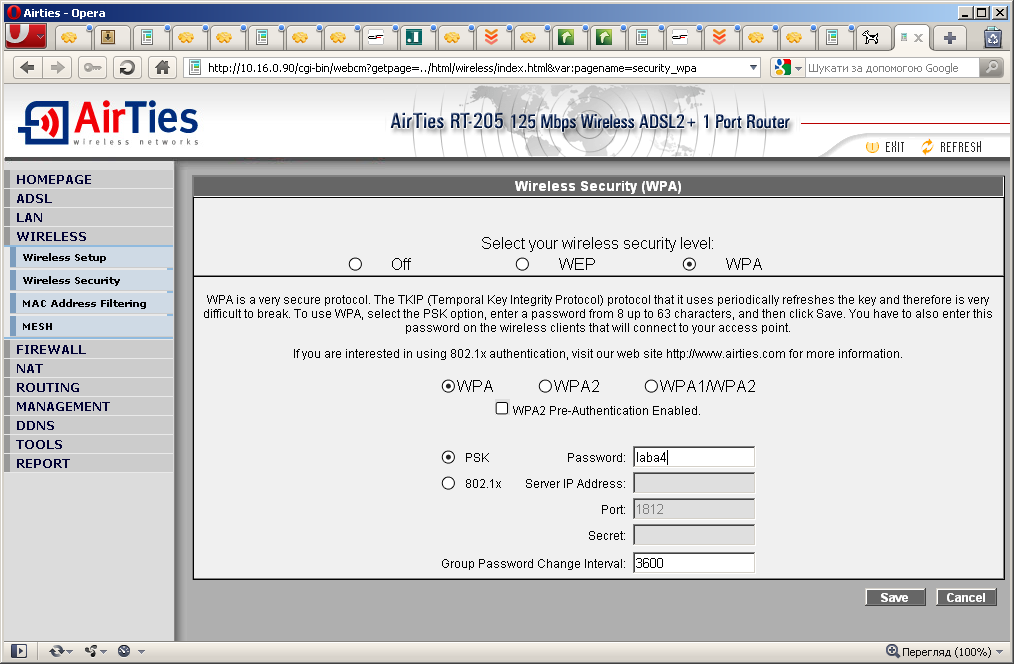
Task: Open the Google search engine selector
Action: (788, 67)
